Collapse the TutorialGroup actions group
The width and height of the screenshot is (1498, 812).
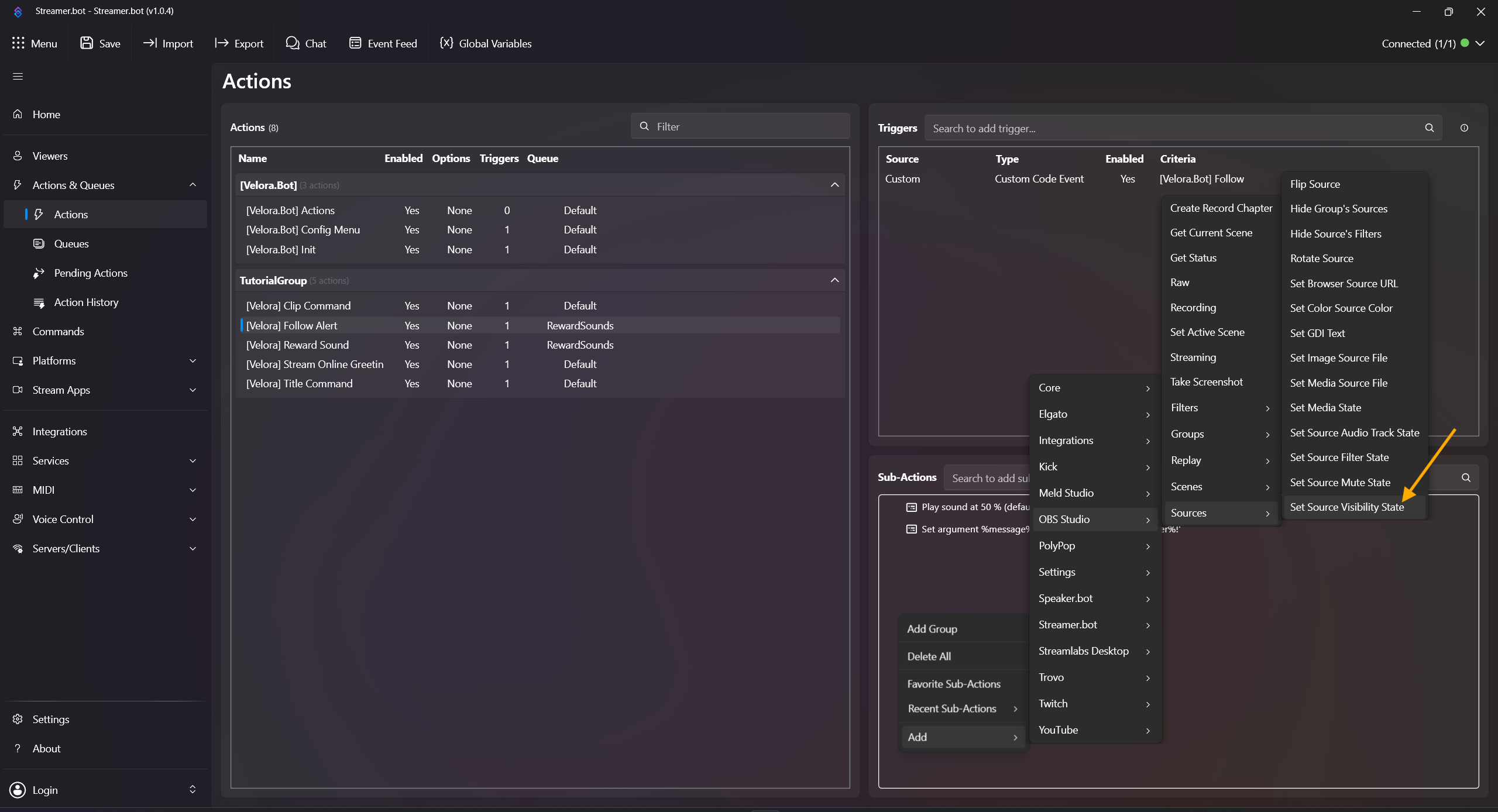click(x=834, y=281)
